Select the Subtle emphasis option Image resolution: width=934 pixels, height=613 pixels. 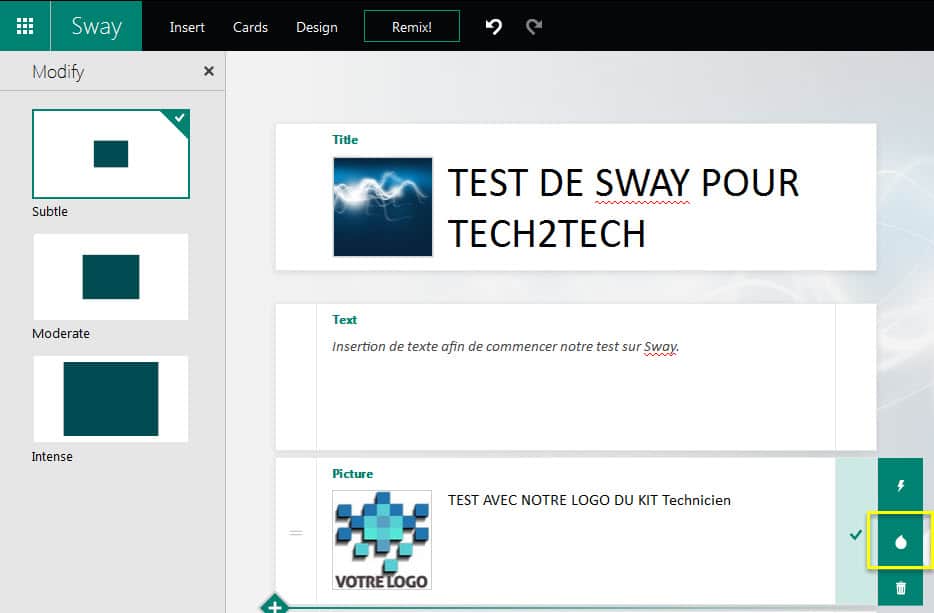coord(111,154)
